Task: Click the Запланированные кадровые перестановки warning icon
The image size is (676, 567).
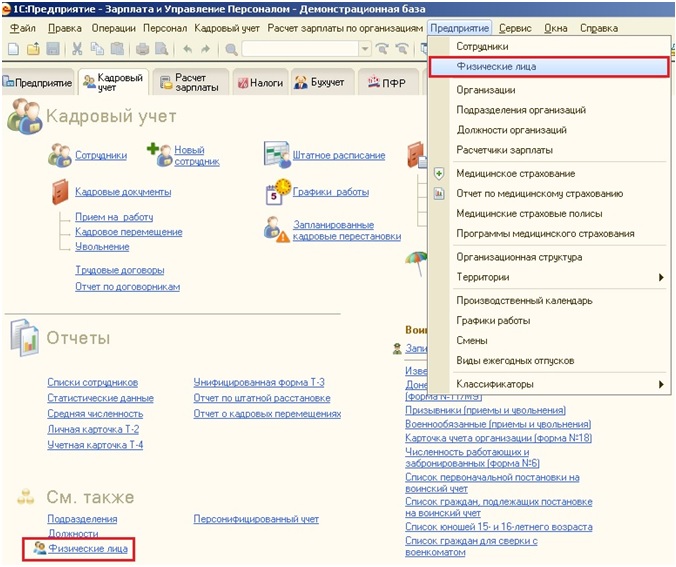Action: [x=276, y=229]
